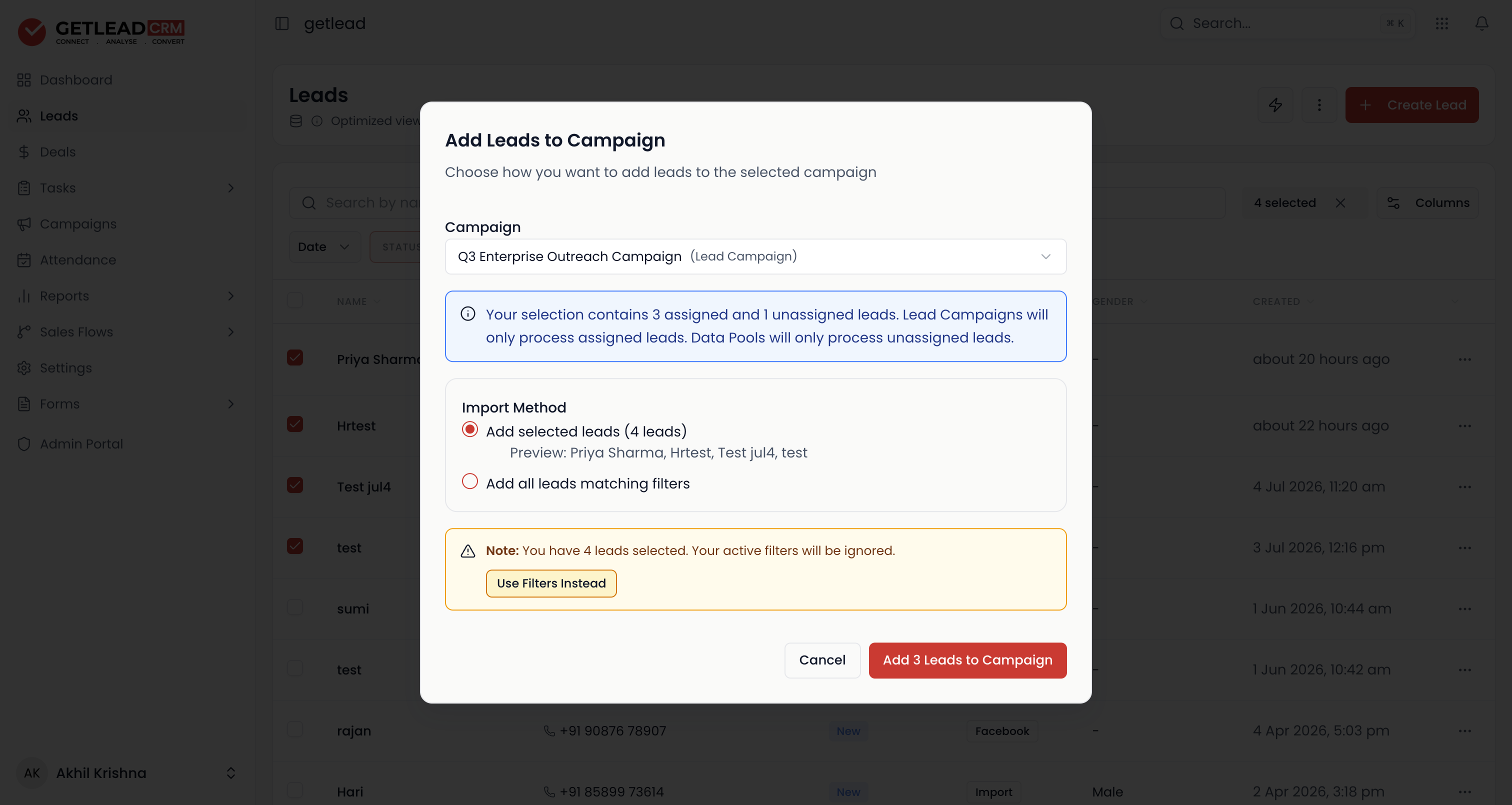Click Add 3 Leads to Campaign

click(x=967, y=660)
